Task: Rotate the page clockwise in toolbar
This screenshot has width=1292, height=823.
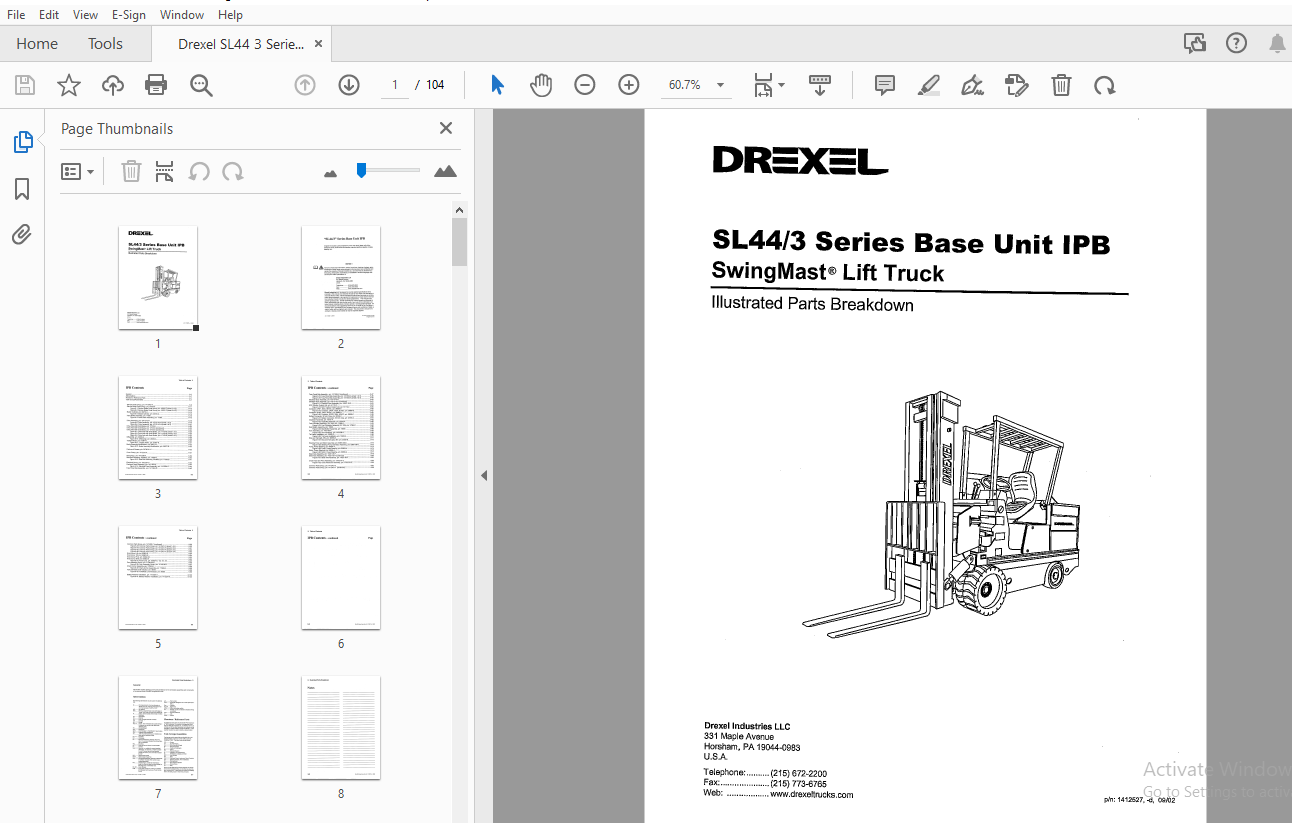Action: point(1105,85)
